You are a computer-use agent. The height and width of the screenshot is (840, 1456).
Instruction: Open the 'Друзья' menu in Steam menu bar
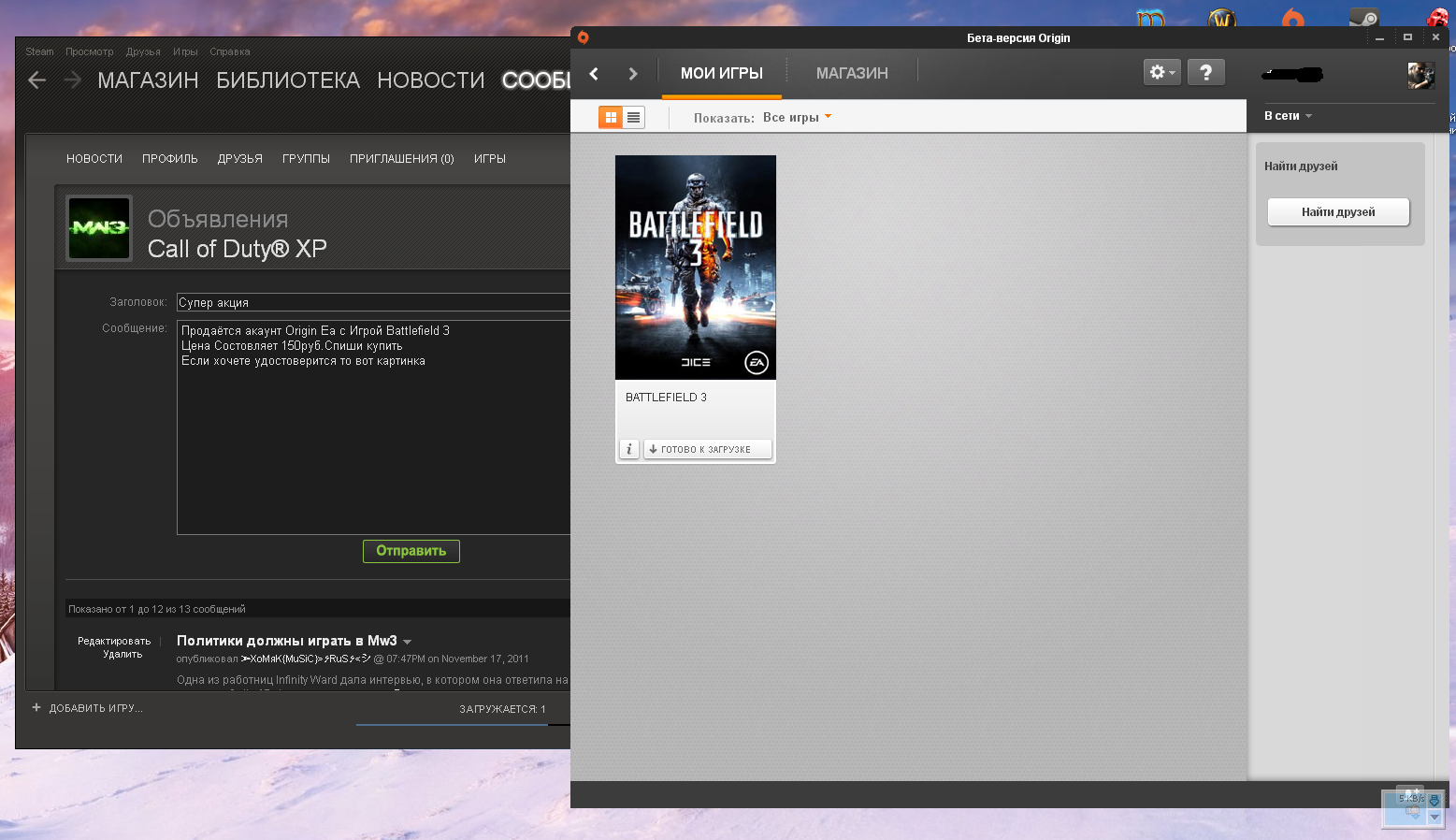coord(143,51)
